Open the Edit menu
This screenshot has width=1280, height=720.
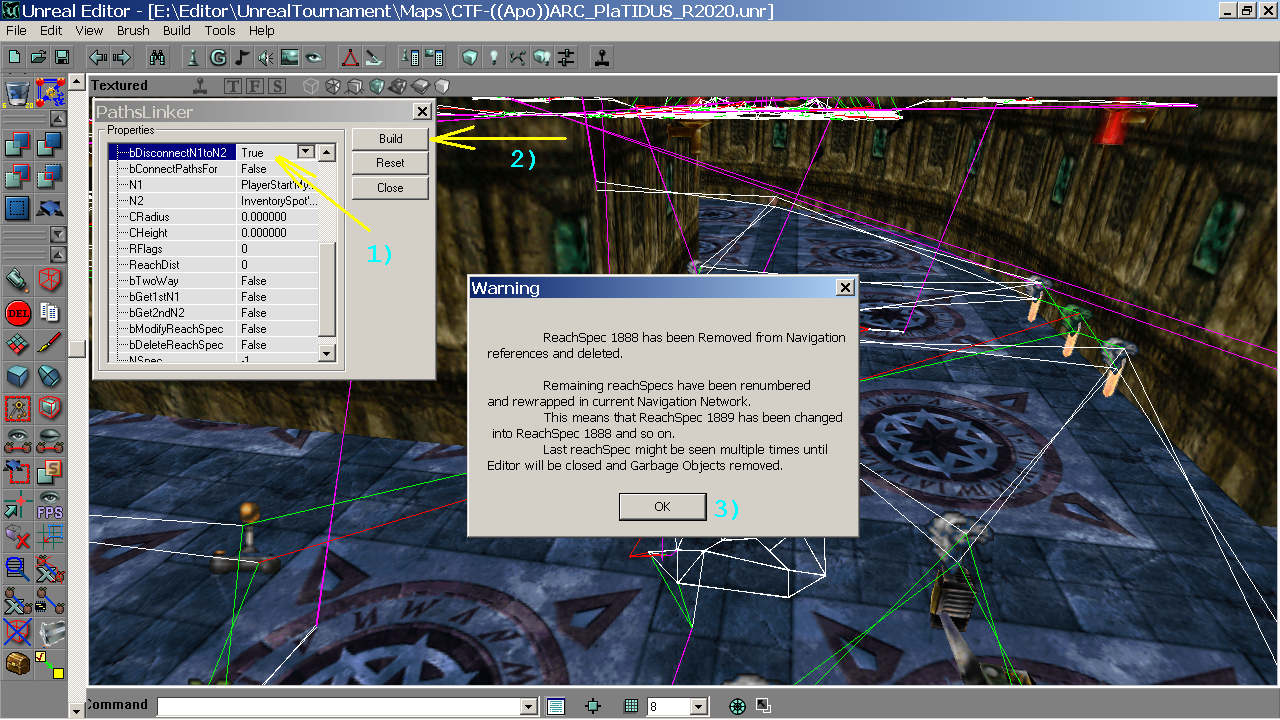pos(51,31)
